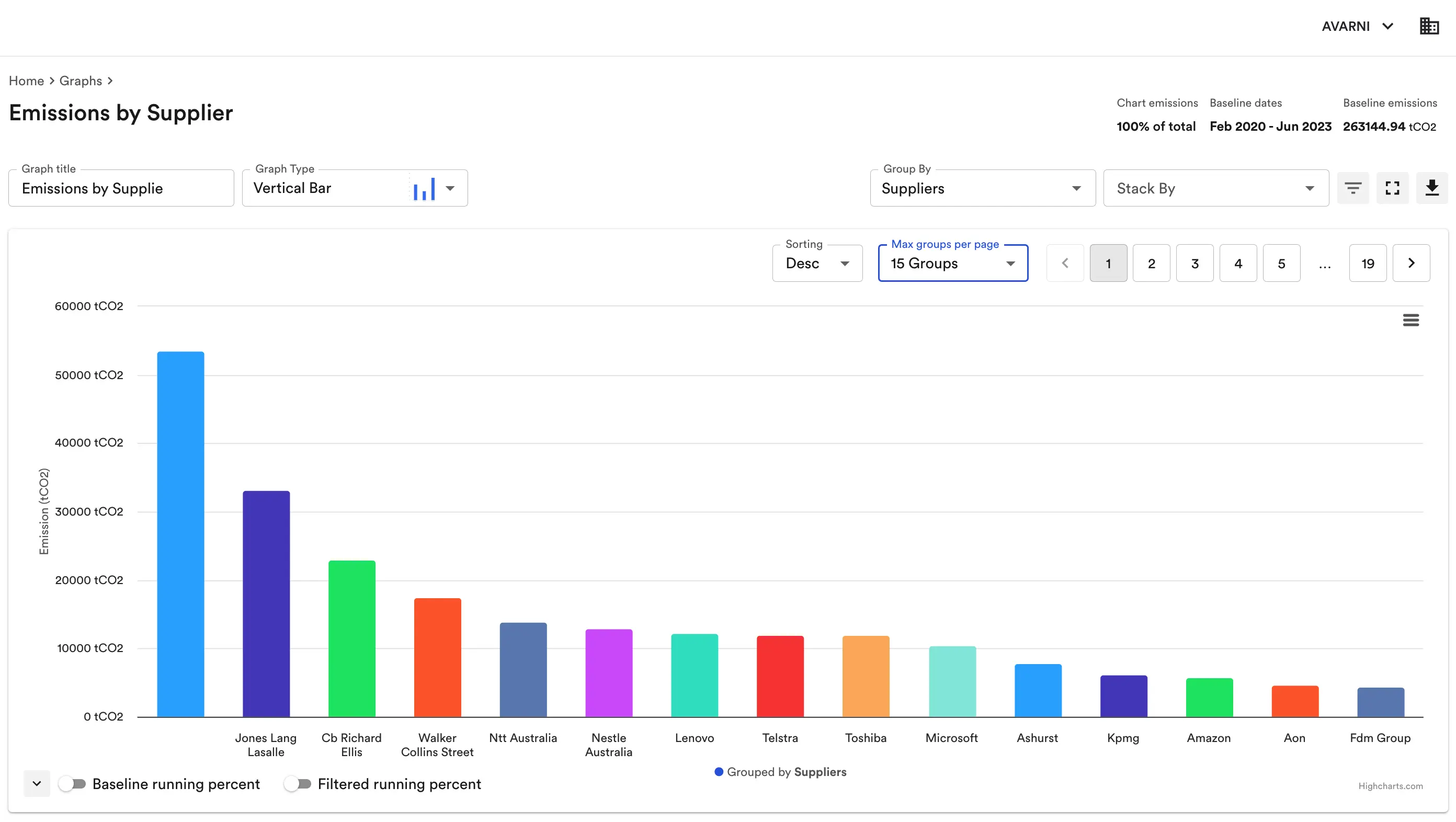Viewport: 1456px width, 822px height.
Task: Open the Highcharts.com link
Action: (x=1391, y=785)
